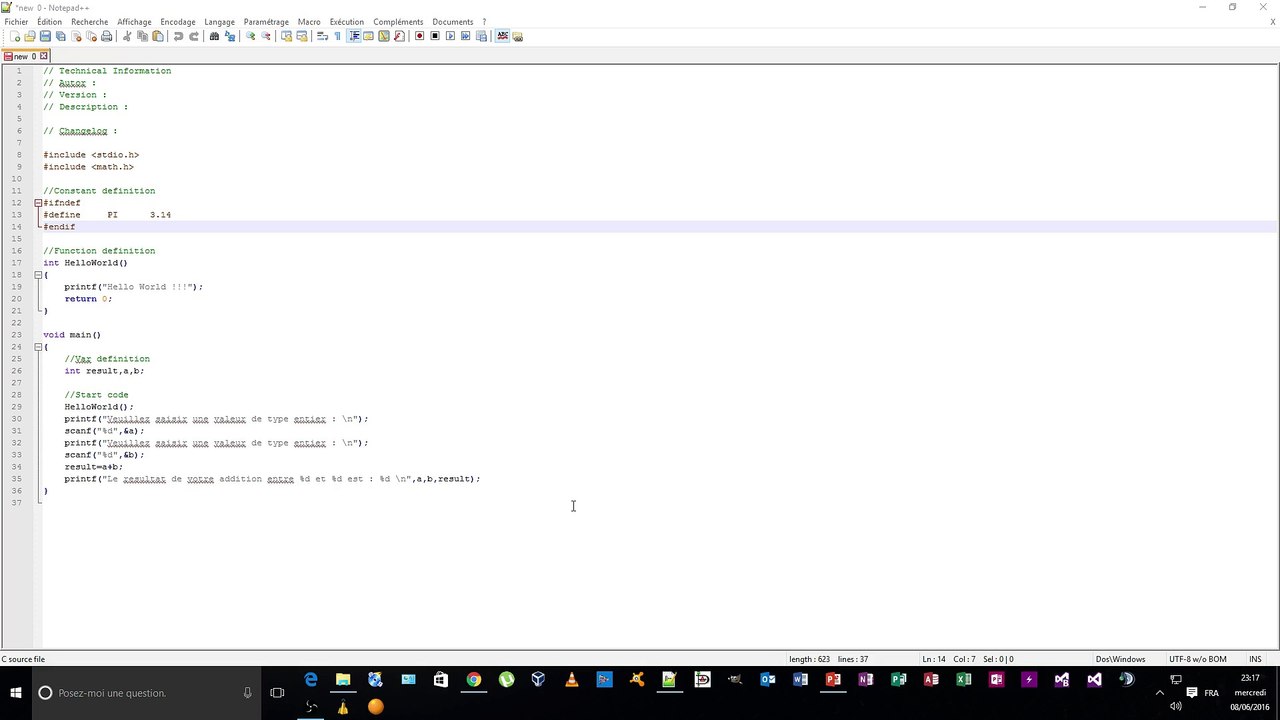
Task: Open Task View on the taskbar
Action: 277,693
